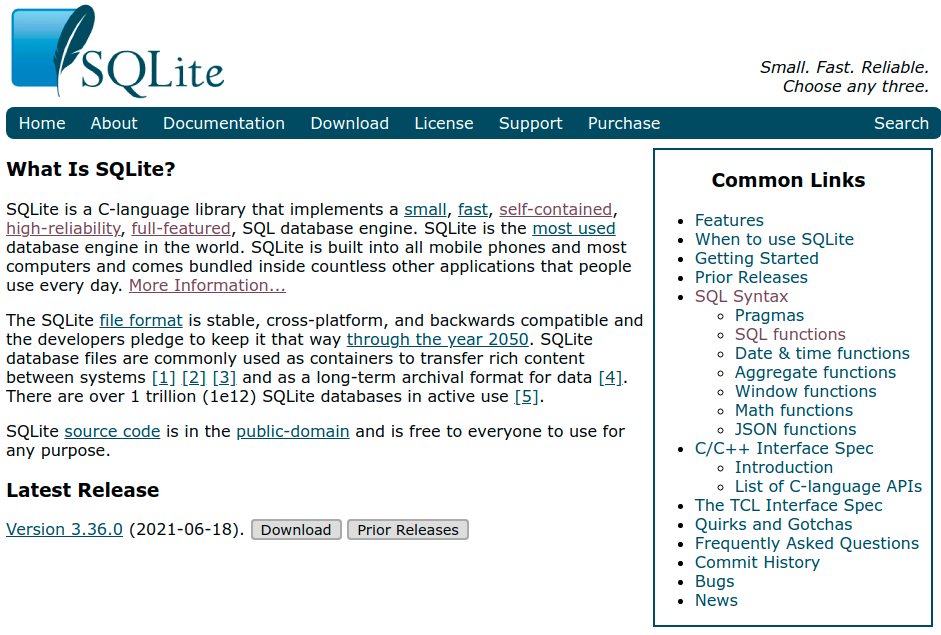The width and height of the screenshot is (941, 635).
Task: Click the Prior Releases button
Action: point(408,530)
